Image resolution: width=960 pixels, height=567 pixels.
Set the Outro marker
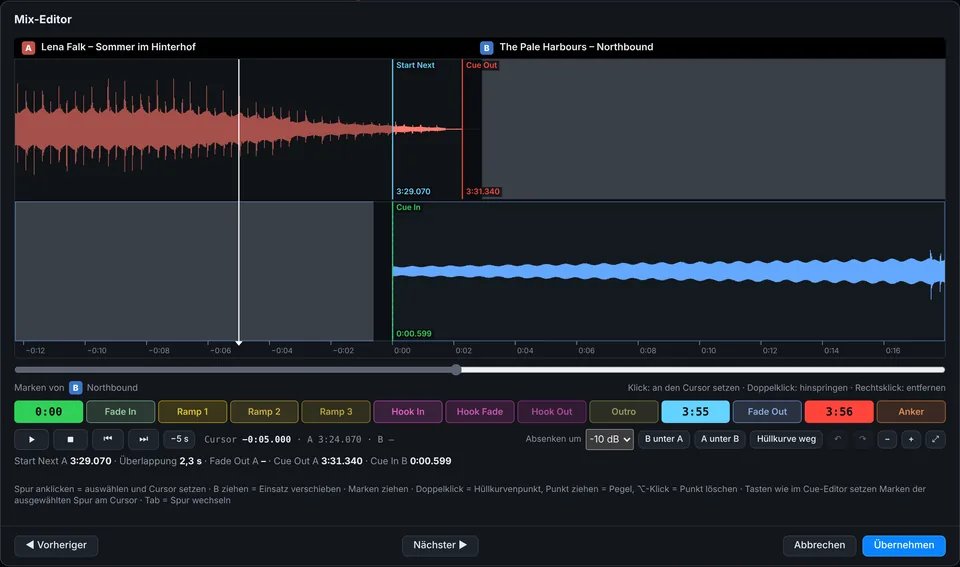tap(623, 411)
